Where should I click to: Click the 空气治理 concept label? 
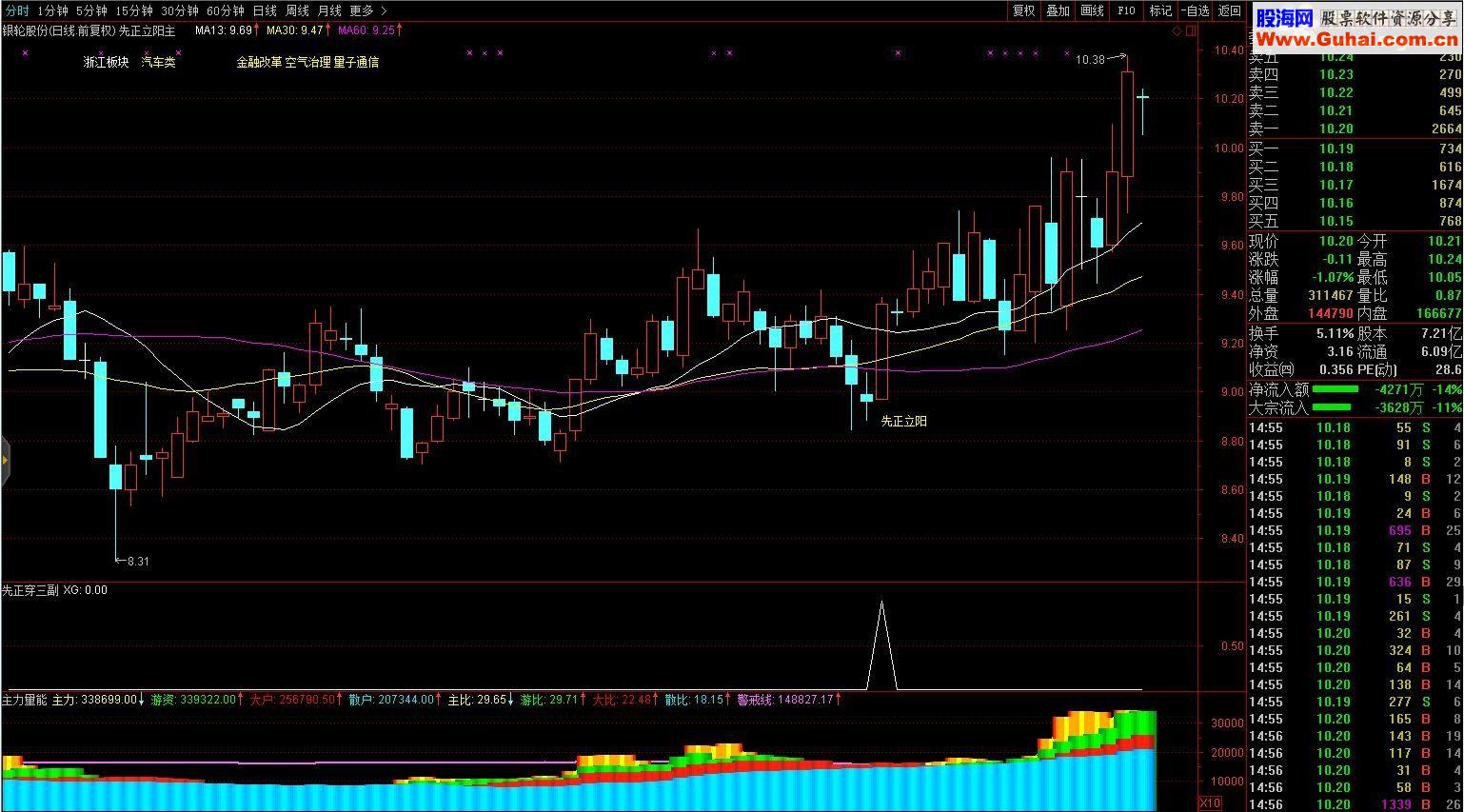coord(307,62)
